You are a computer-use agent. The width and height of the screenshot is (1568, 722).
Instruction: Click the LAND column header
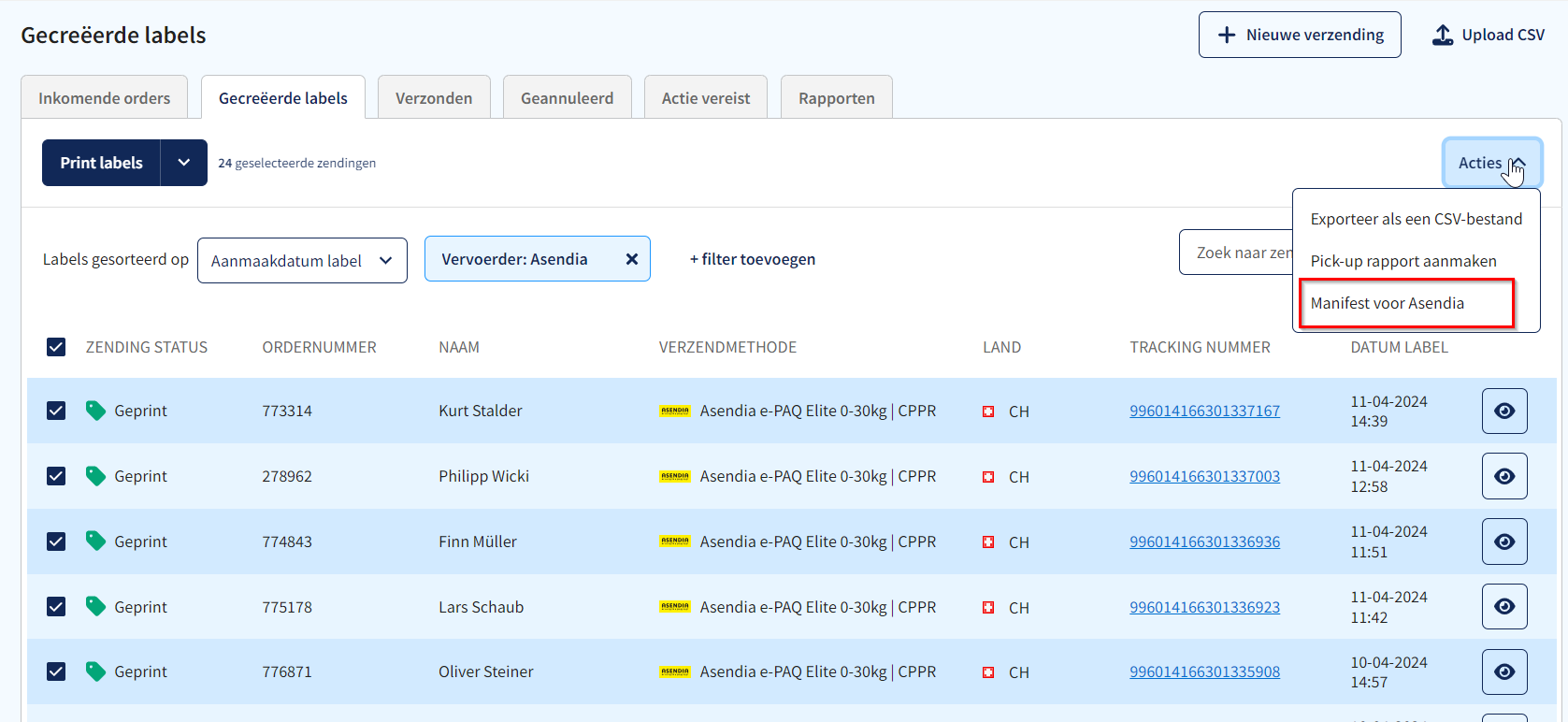click(x=1001, y=347)
